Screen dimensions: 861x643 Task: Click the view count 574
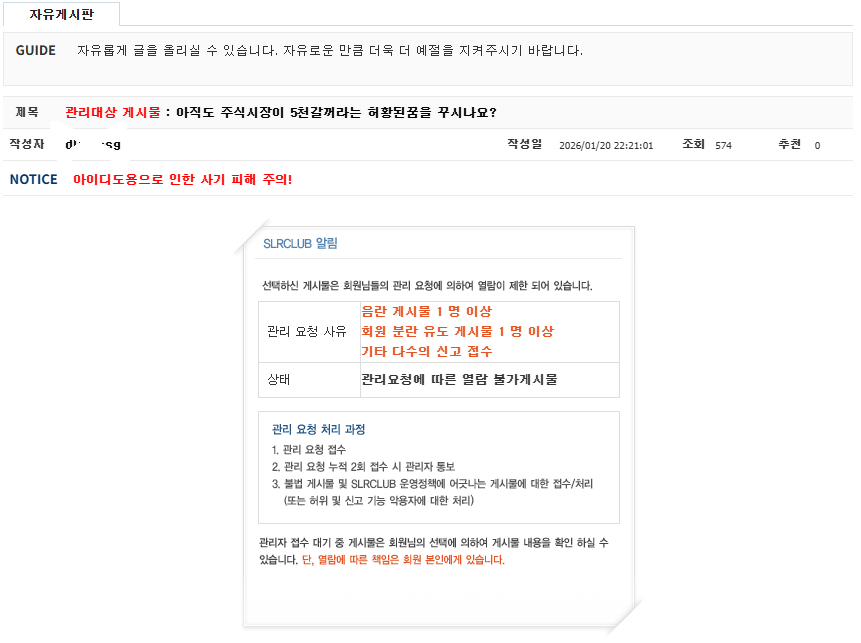[x=723, y=145]
